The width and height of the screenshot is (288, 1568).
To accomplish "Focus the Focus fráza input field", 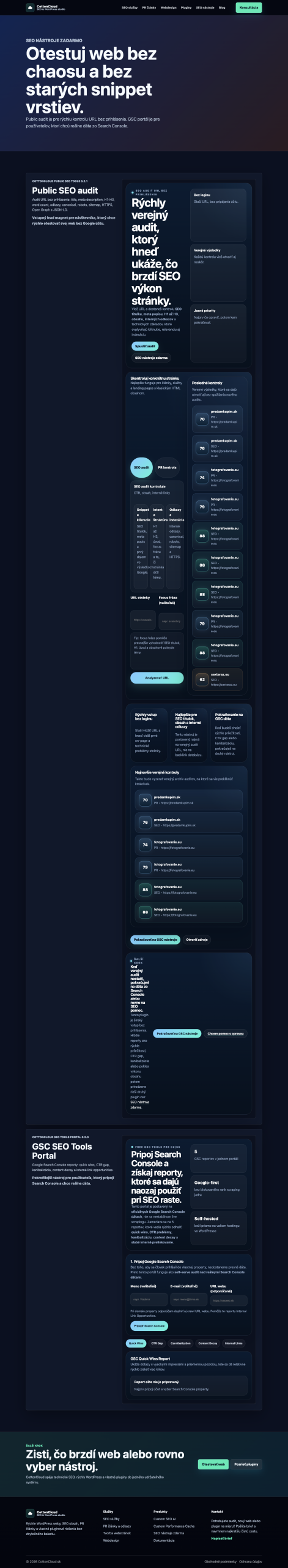I will (x=171, y=621).
